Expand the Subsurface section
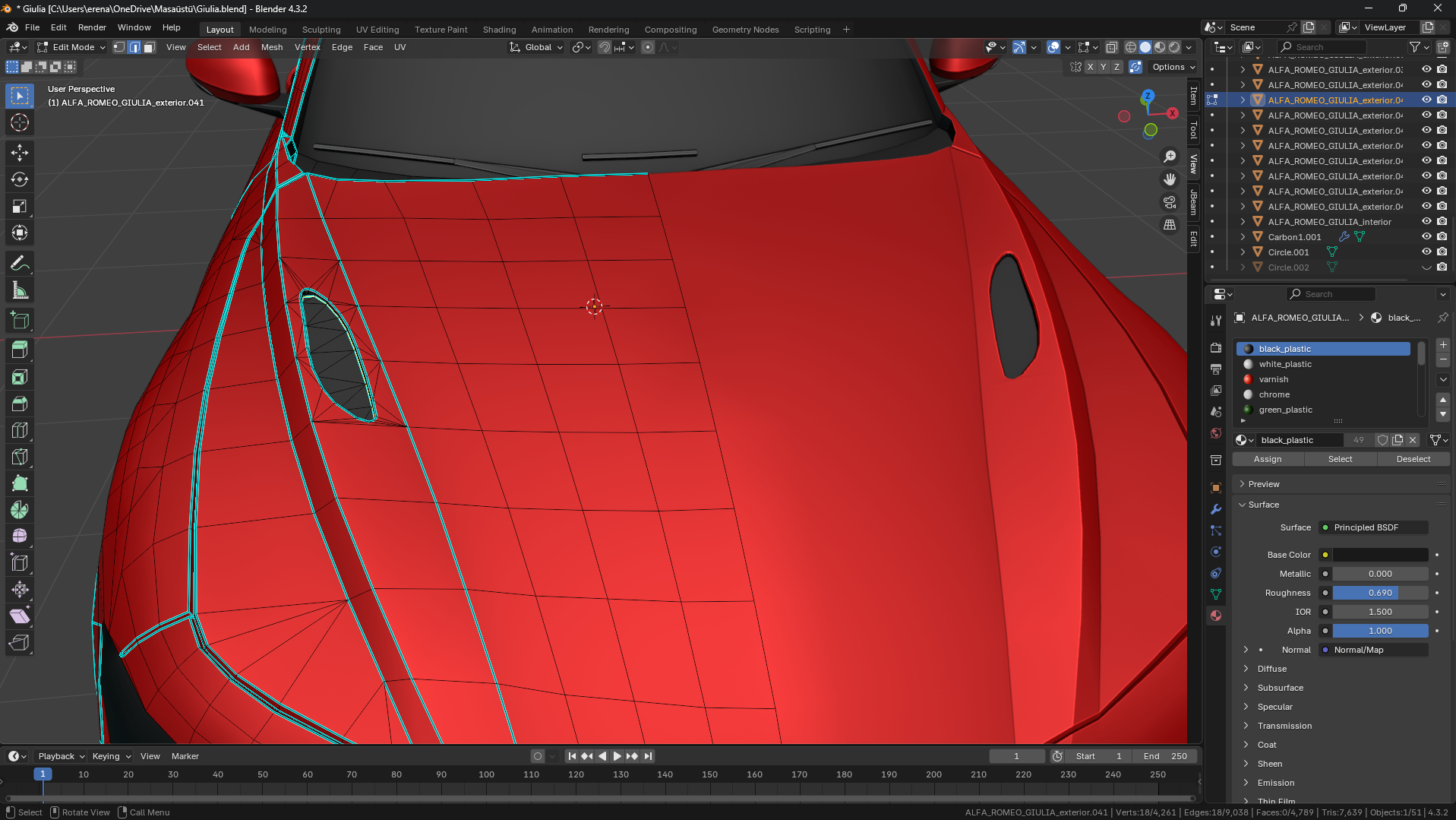The height and width of the screenshot is (820, 1456). 1281,688
